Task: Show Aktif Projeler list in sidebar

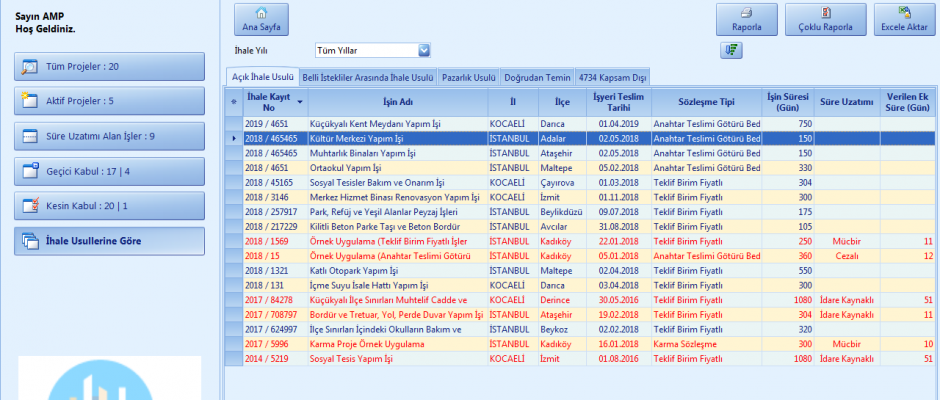Action: [x=110, y=101]
